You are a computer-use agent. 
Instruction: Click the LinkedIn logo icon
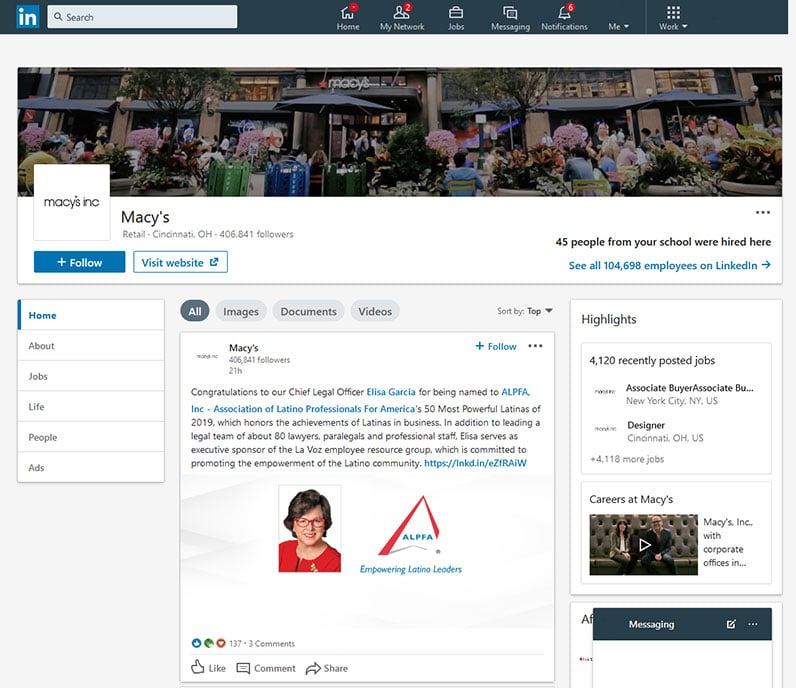(27, 17)
